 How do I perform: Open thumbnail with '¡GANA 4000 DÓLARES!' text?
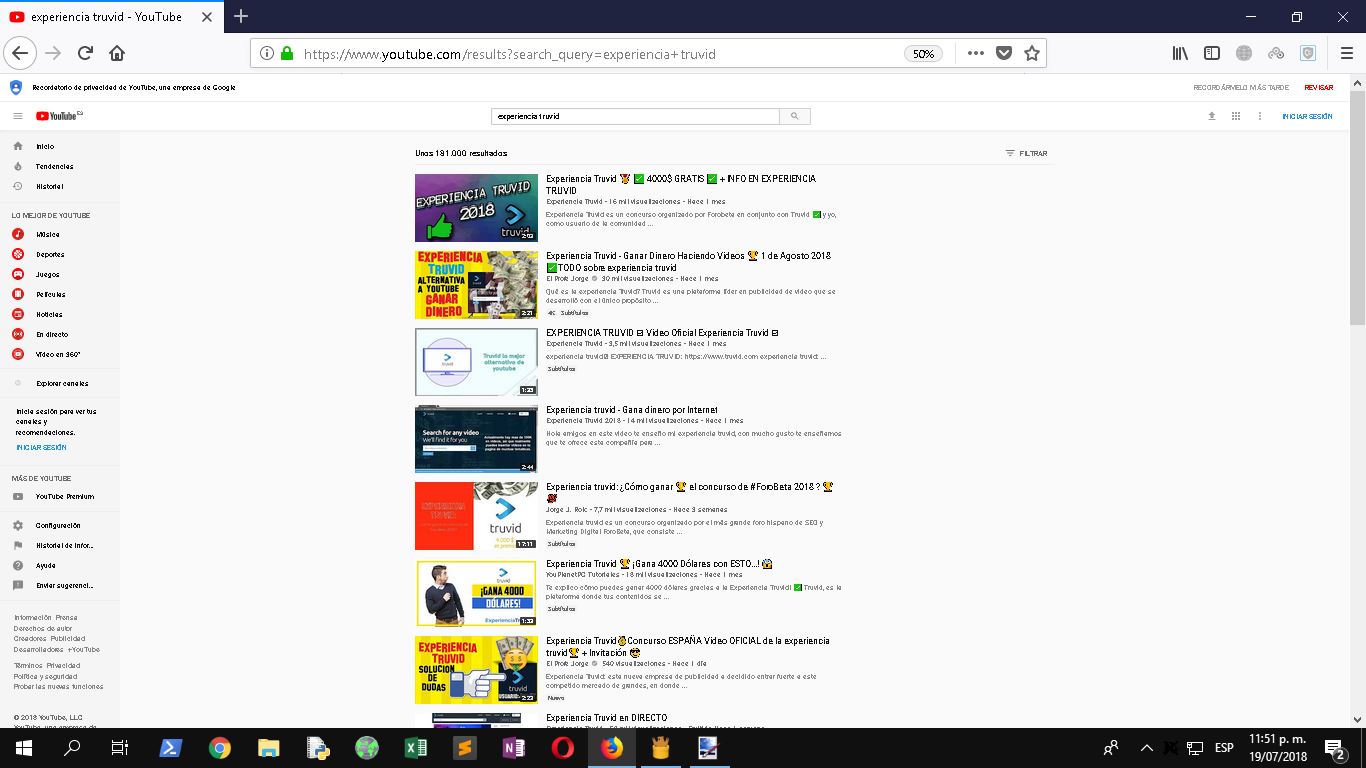[476, 593]
